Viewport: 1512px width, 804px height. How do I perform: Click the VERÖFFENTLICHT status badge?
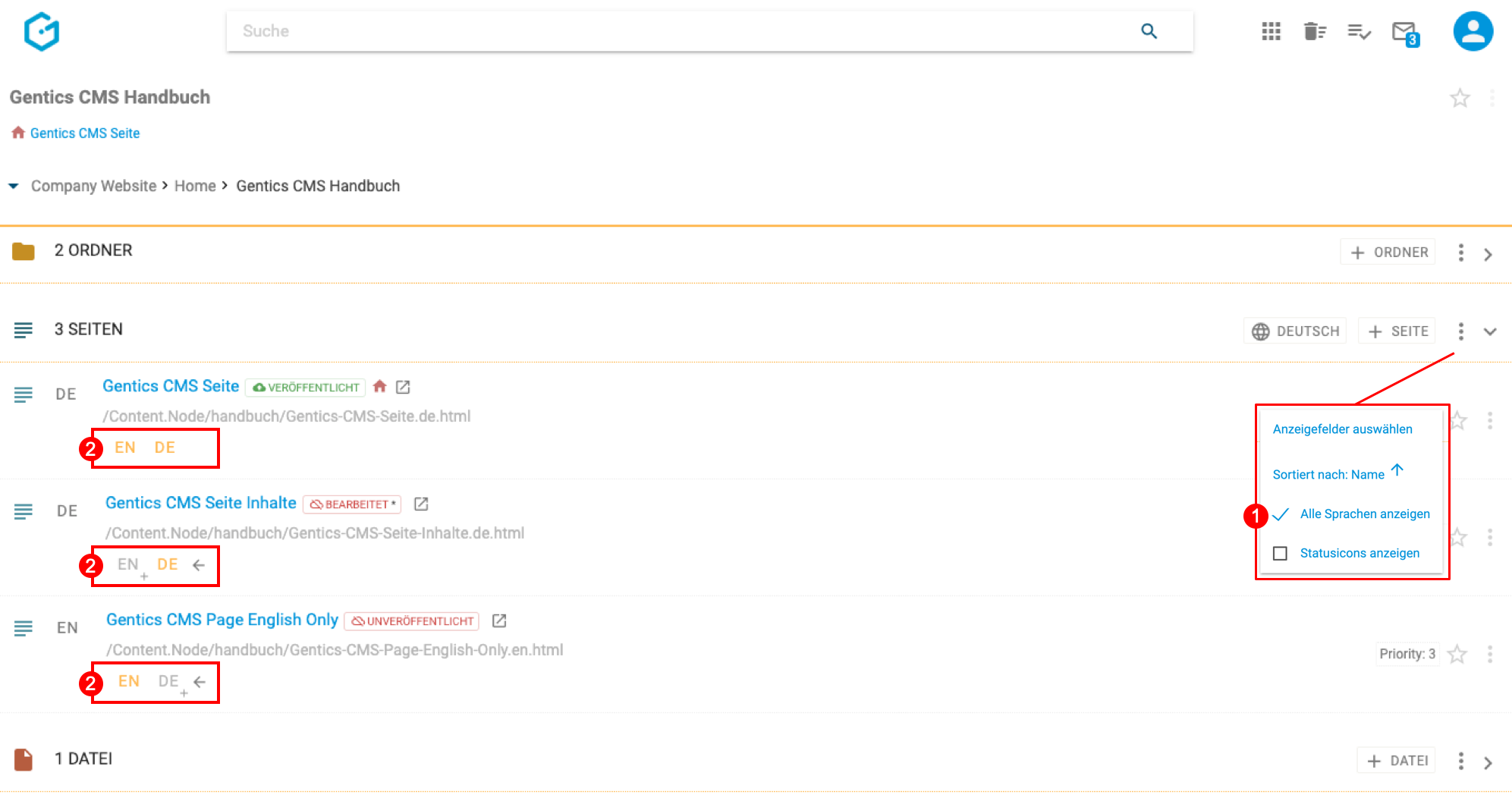click(x=306, y=388)
